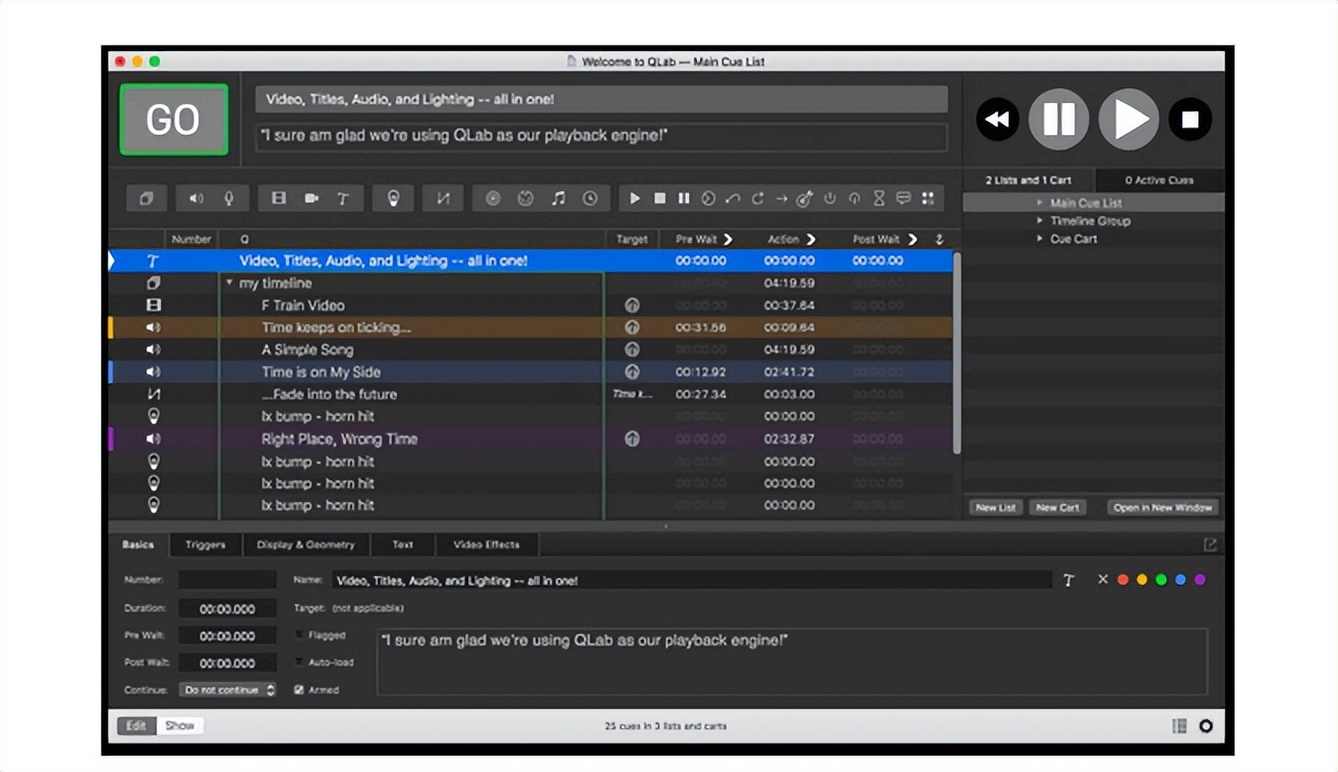Open the Display & Geometry tab
The image size is (1338, 772).
pyautogui.click(x=305, y=545)
